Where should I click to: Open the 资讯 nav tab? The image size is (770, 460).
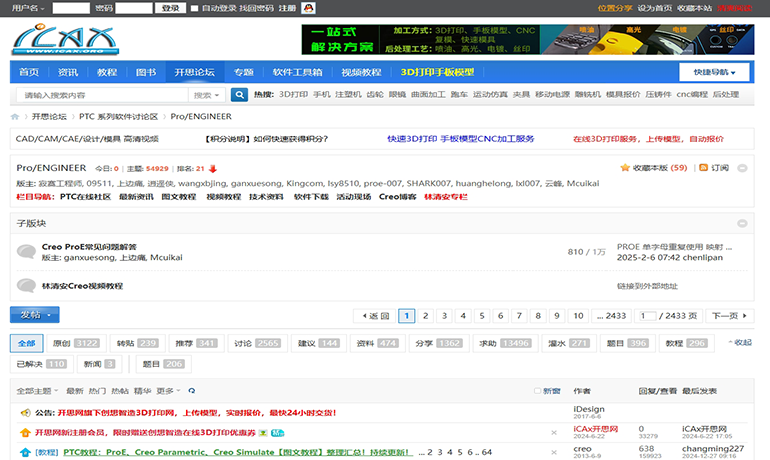68,72
